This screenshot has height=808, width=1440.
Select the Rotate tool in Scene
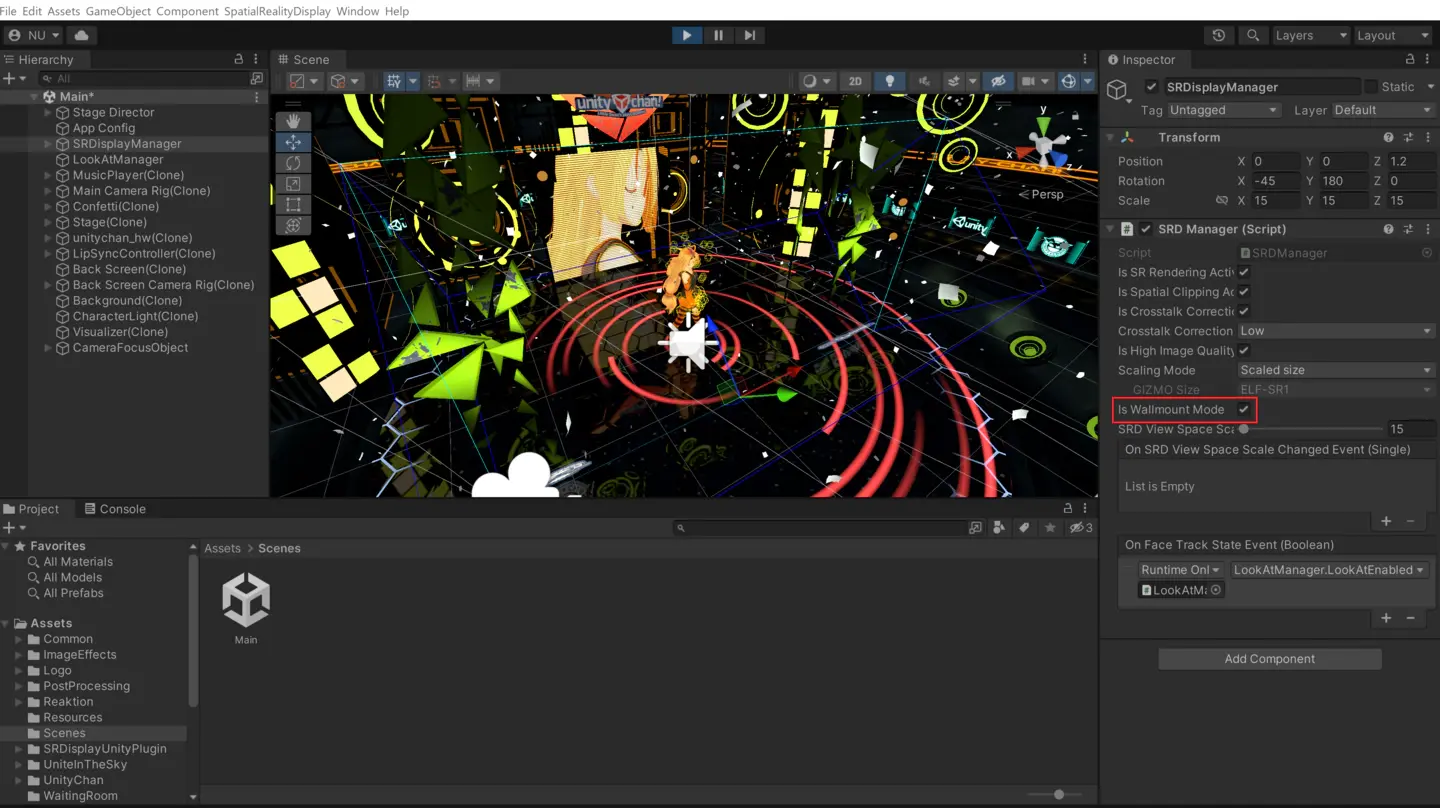(293, 163)
